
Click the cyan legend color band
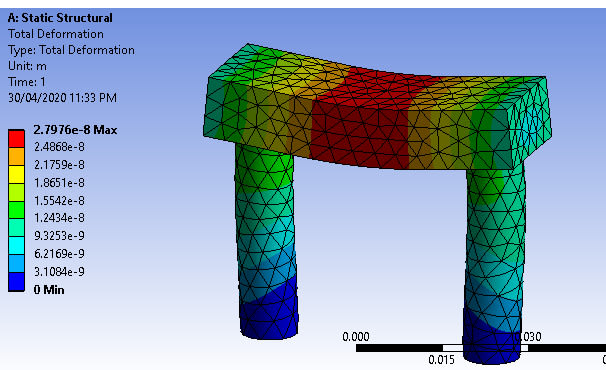pos(16,246)
